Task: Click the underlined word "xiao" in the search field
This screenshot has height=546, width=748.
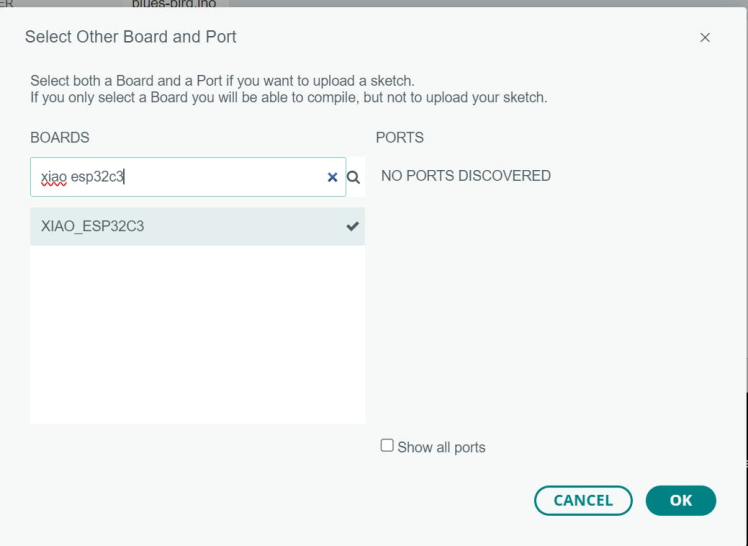Action: [x=53, y=177]
